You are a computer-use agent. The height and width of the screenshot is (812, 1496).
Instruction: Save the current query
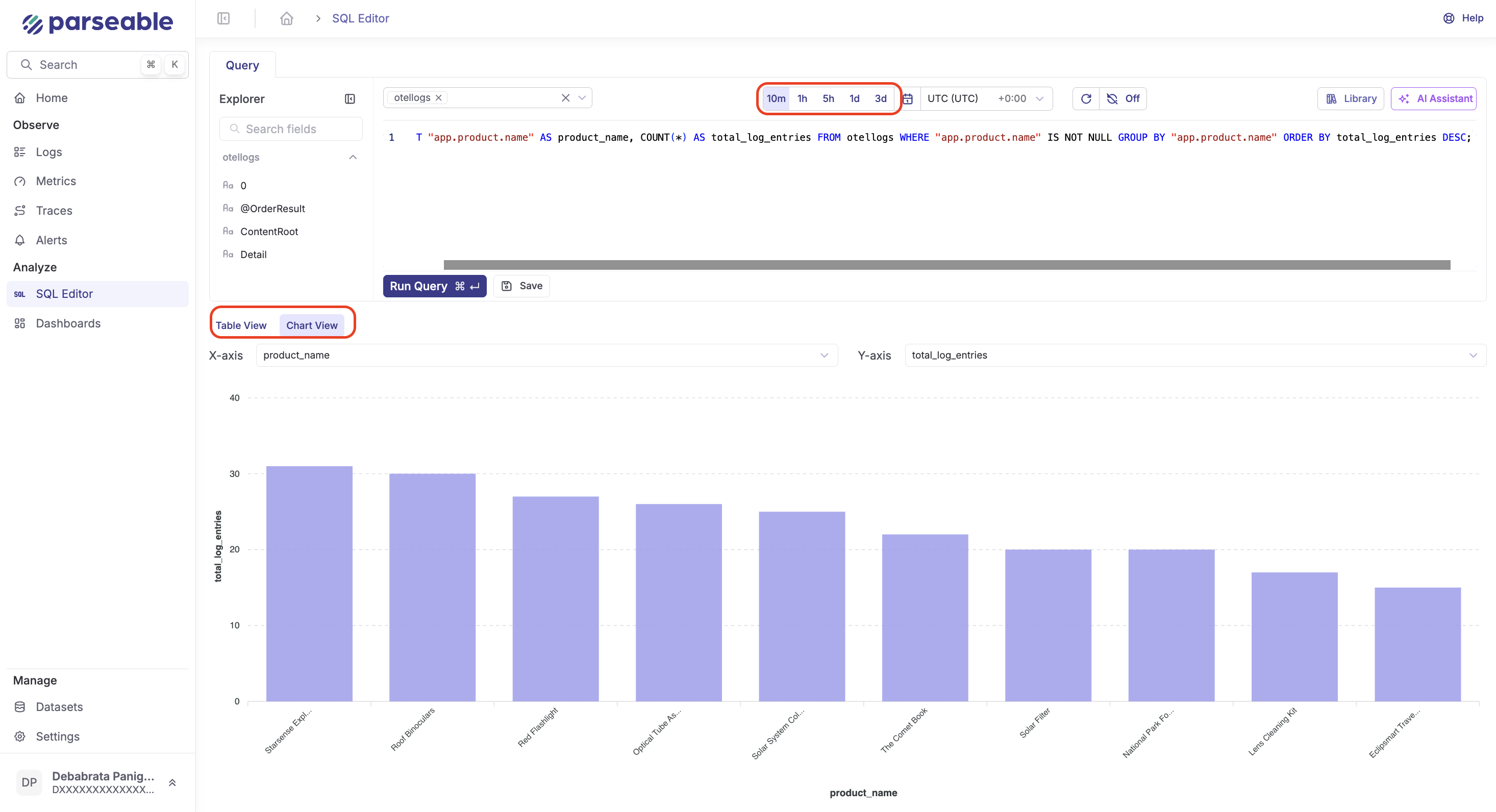tap(521, 286)
